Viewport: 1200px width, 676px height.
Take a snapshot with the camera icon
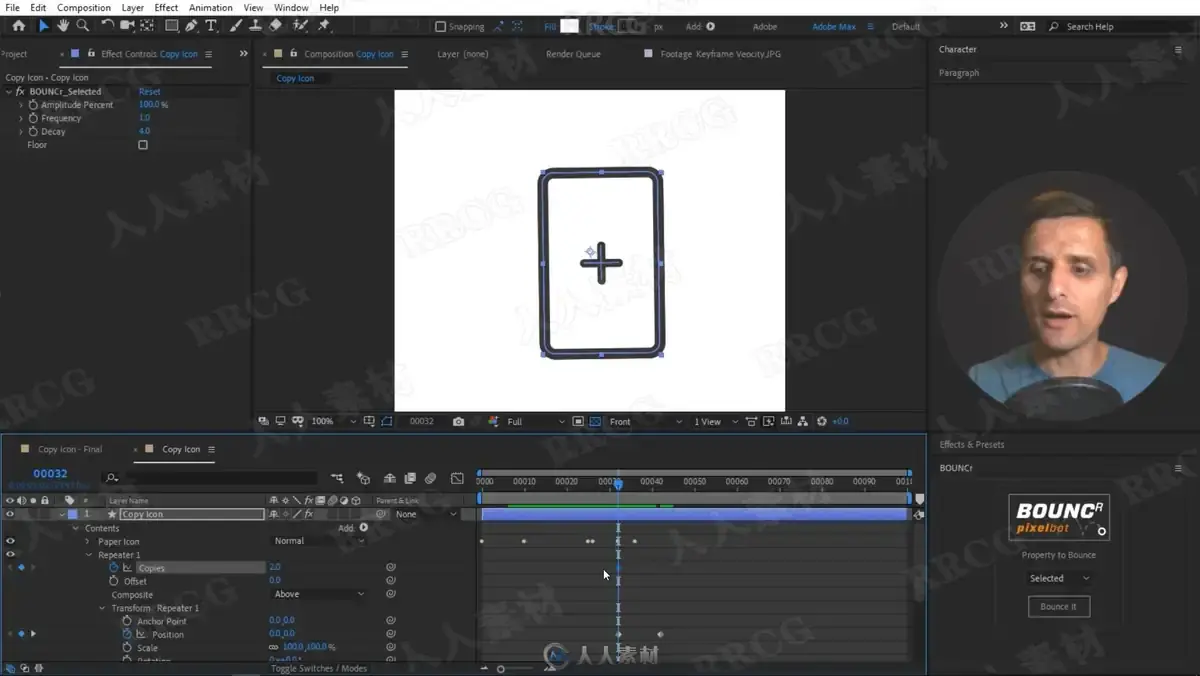click(x=458, y=422)
